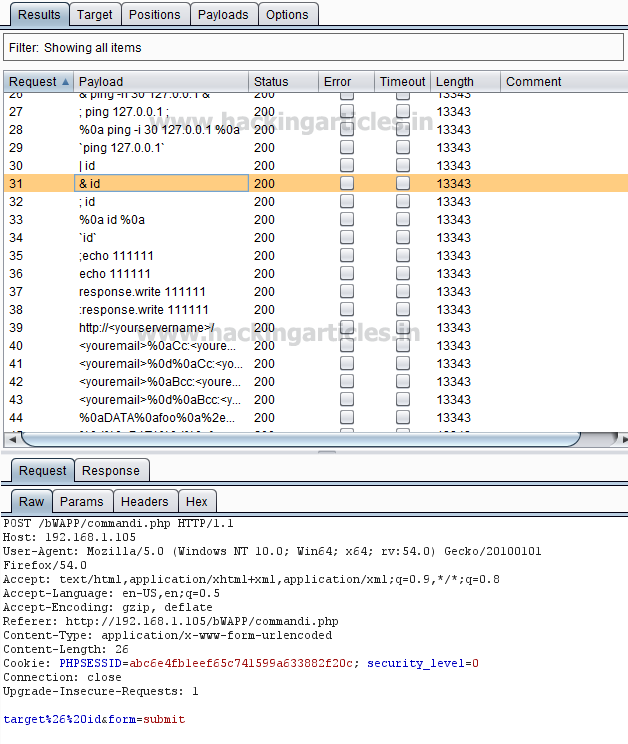
Task: Open the Target tab
Action: [95, 15]
